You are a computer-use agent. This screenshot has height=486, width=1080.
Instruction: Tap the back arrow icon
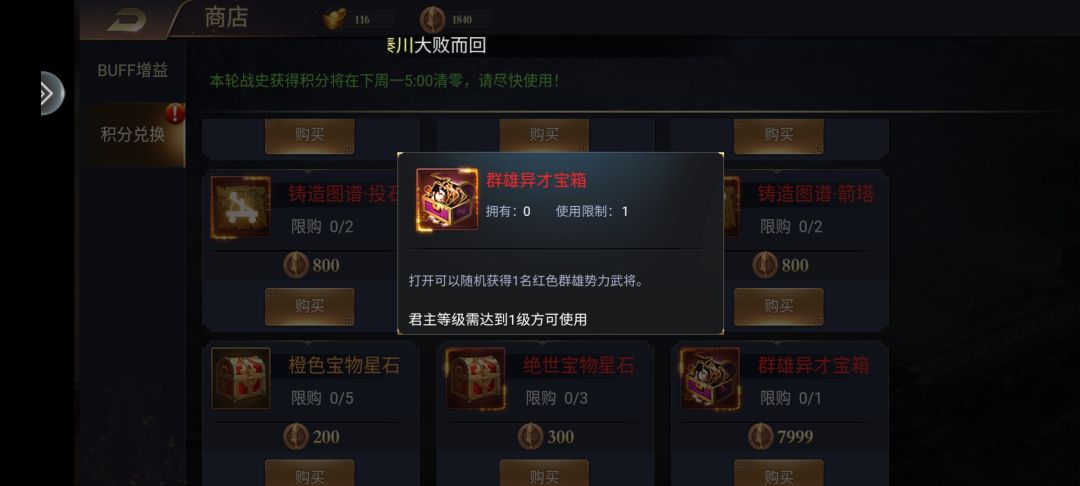[x=127, y=21]
